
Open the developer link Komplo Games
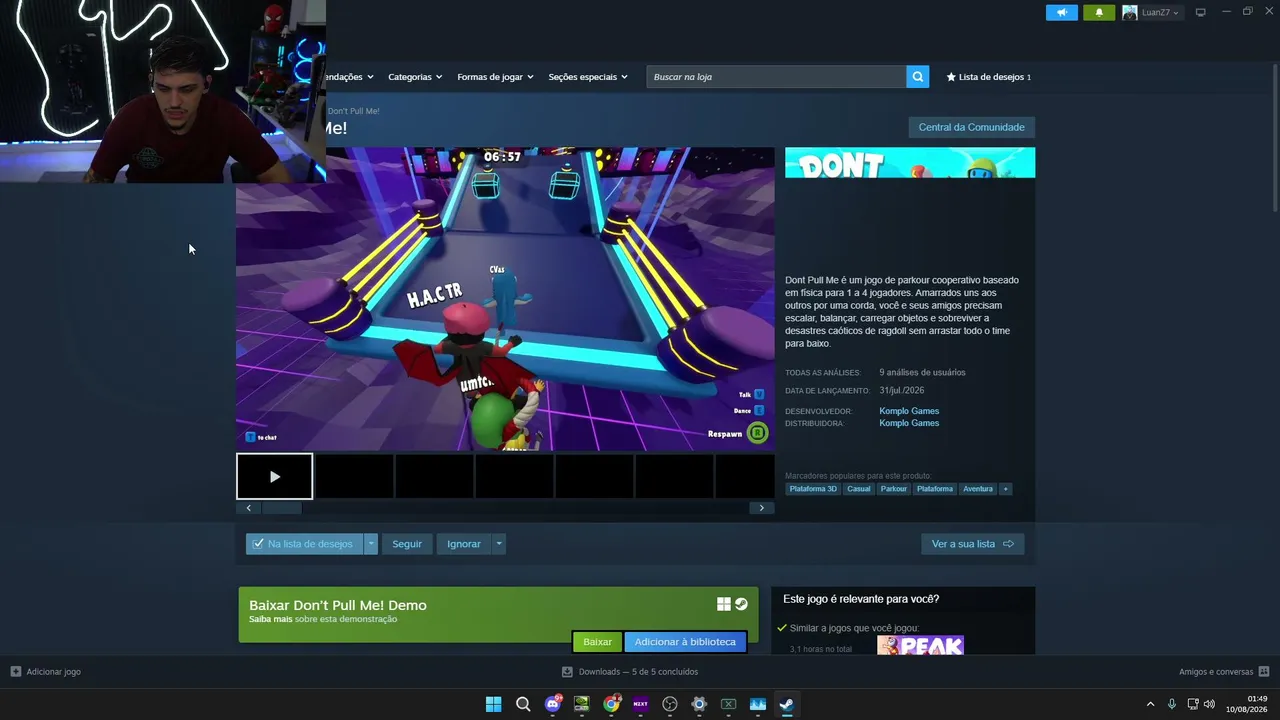click(x=909, y=411)
